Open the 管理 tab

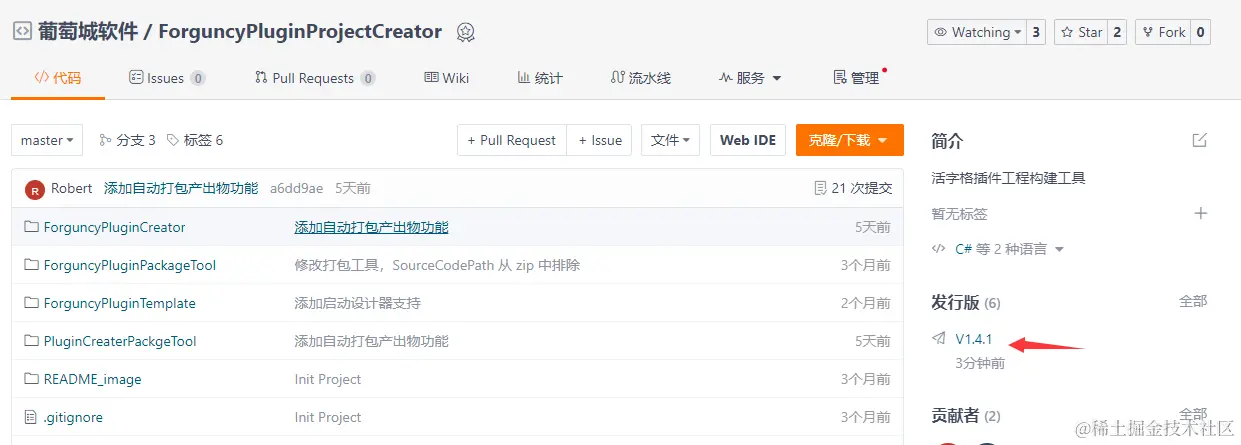(x=857, y=78)
